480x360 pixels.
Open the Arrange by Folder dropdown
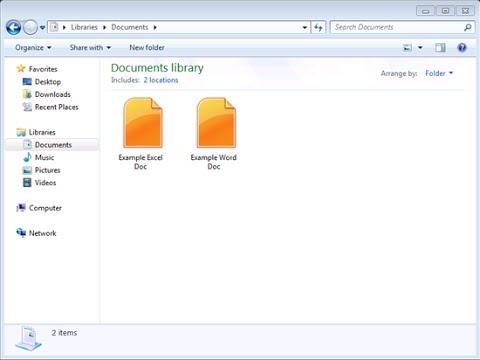(x=439, y=73)
